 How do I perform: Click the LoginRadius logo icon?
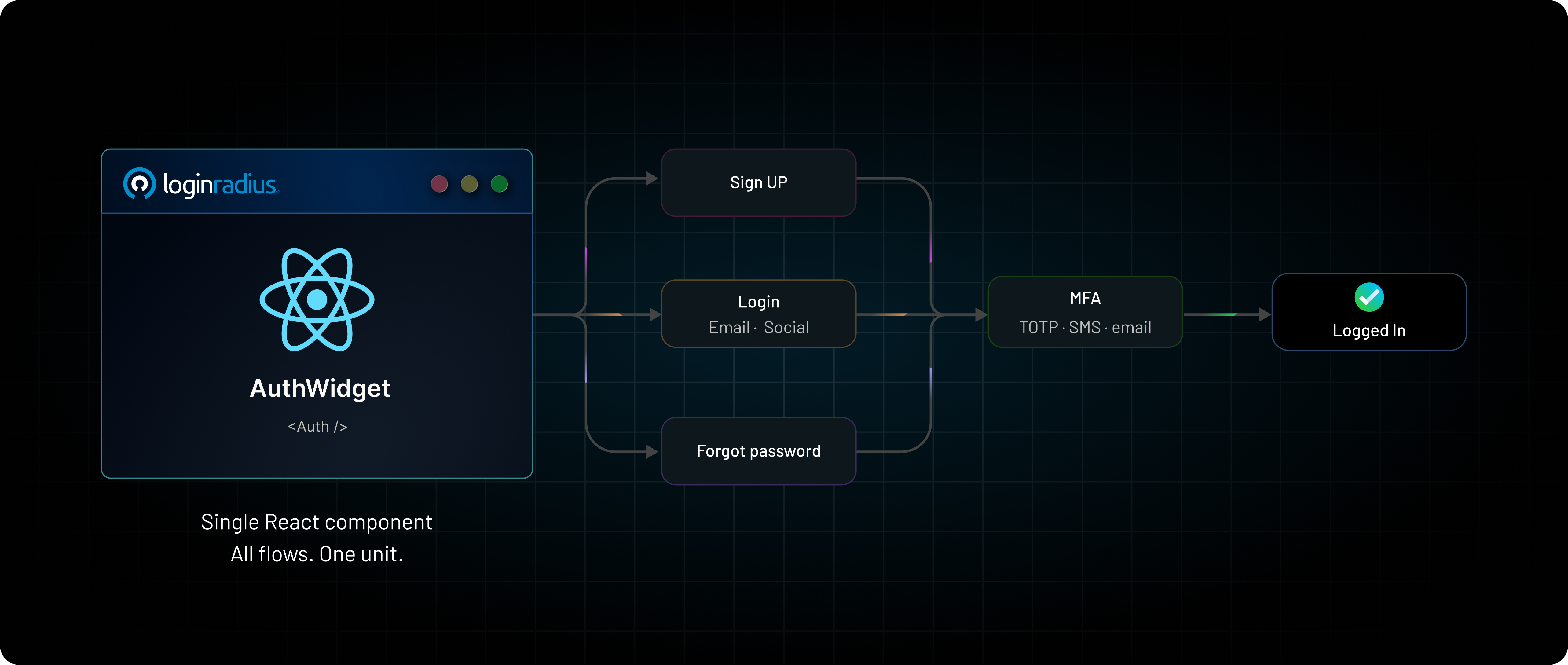coord(139,183)
